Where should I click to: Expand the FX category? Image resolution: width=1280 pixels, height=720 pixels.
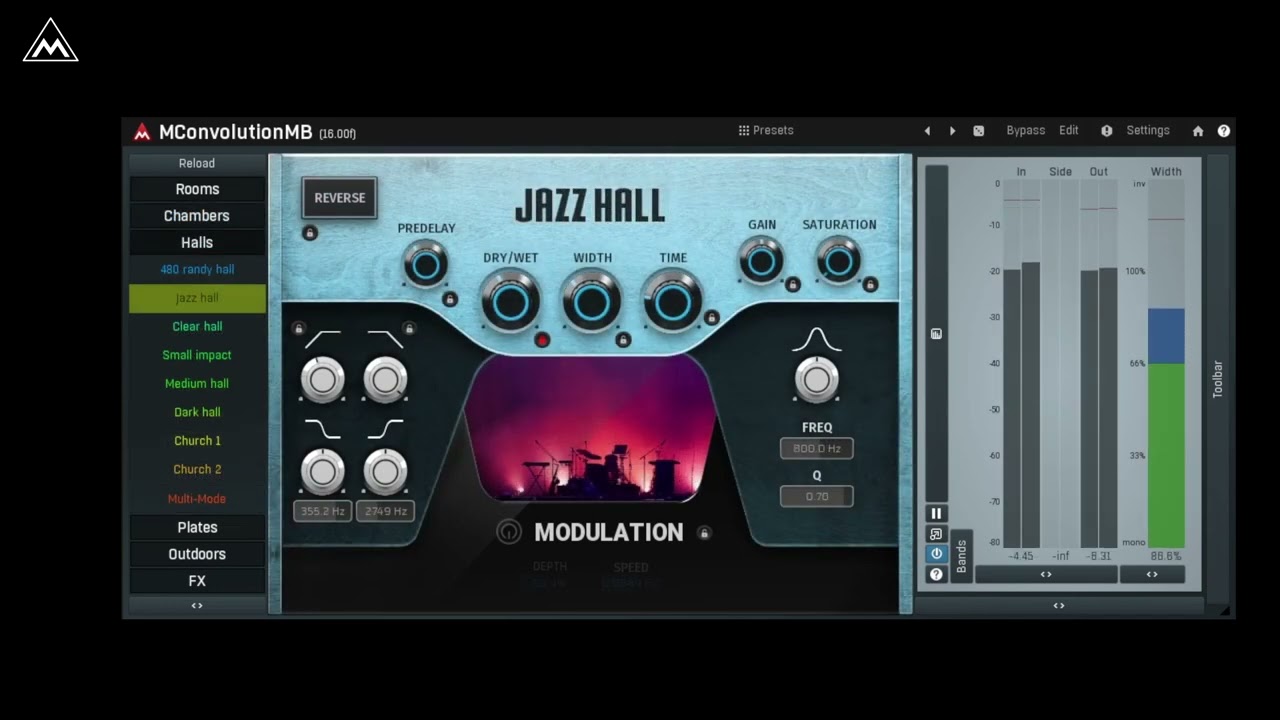coord(197,581)
